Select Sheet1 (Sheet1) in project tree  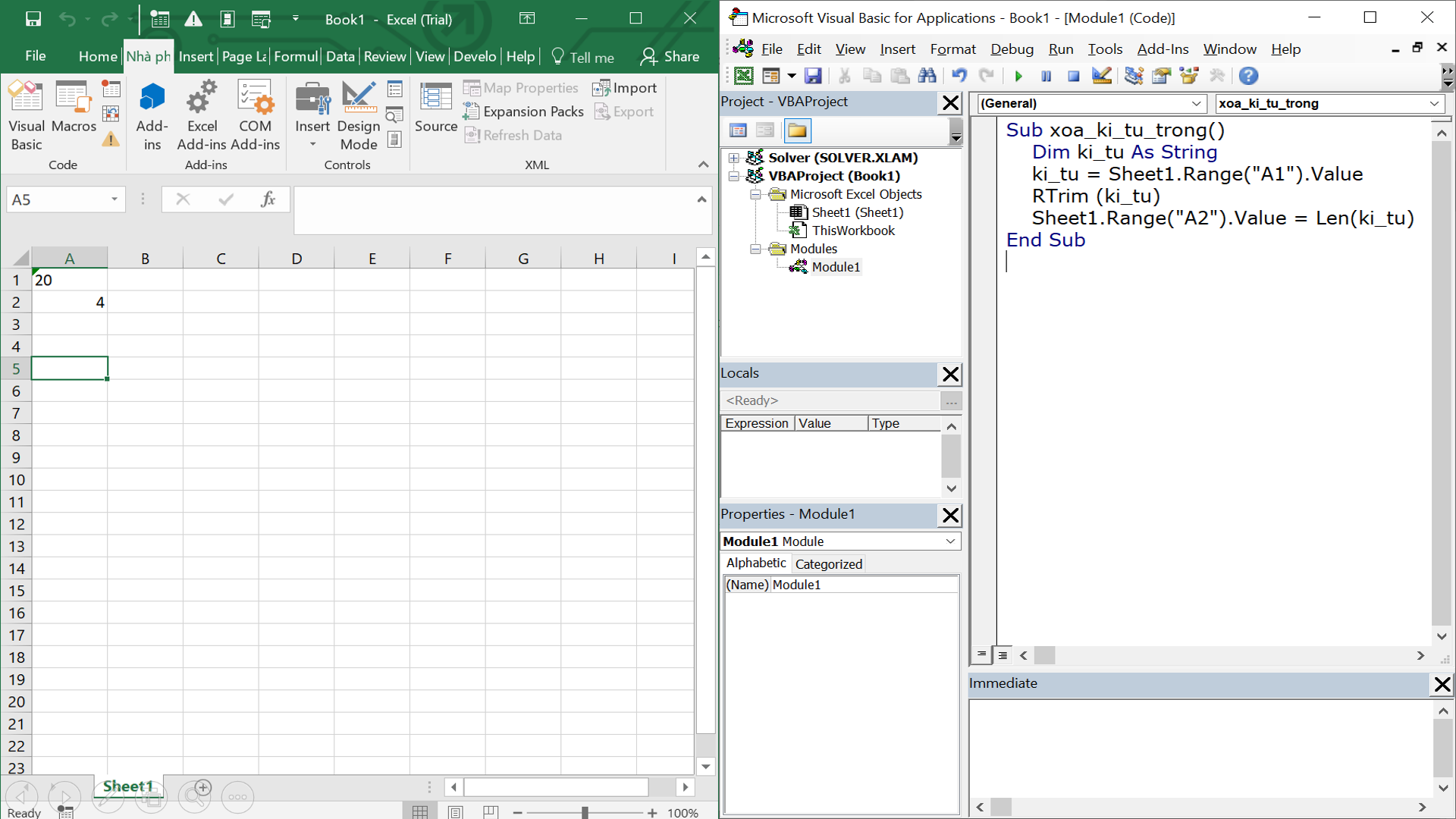857,212
